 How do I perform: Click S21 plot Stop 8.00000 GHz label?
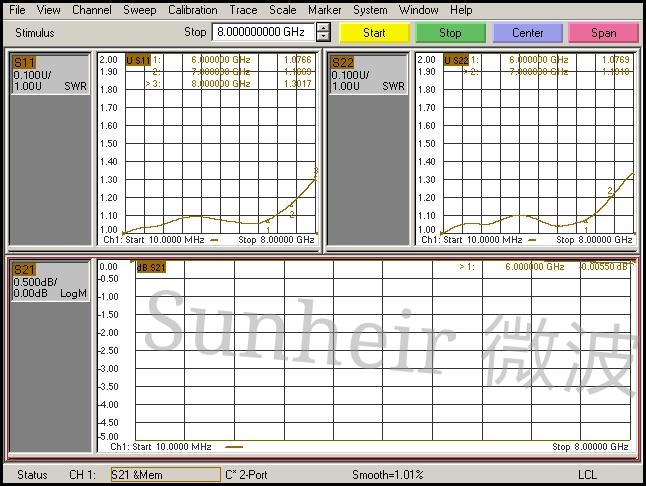(x=590, y=446)
